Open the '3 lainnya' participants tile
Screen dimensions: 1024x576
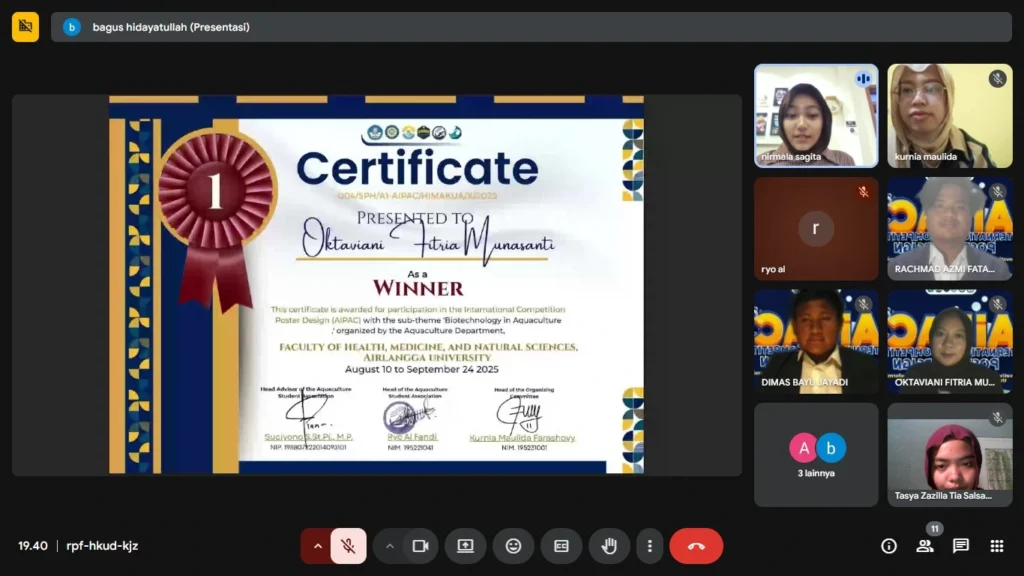point(816,454)
